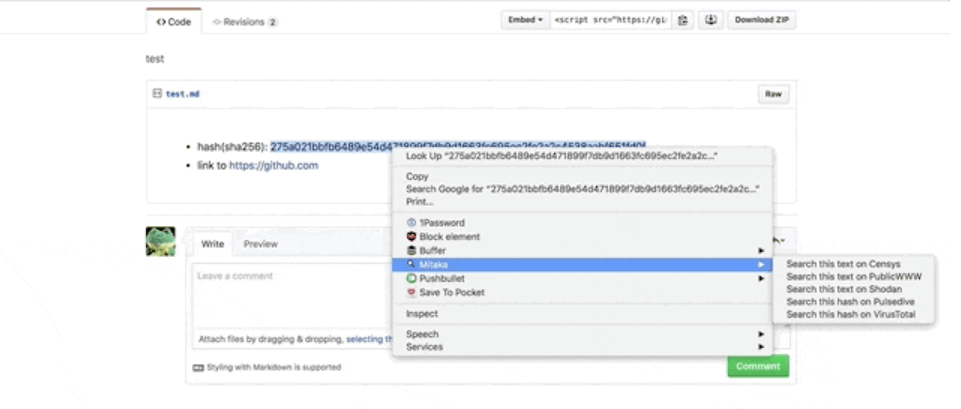The height and width of the screenshot is (409, 961).
Task: Select the Preview tab
Action: 260,244
